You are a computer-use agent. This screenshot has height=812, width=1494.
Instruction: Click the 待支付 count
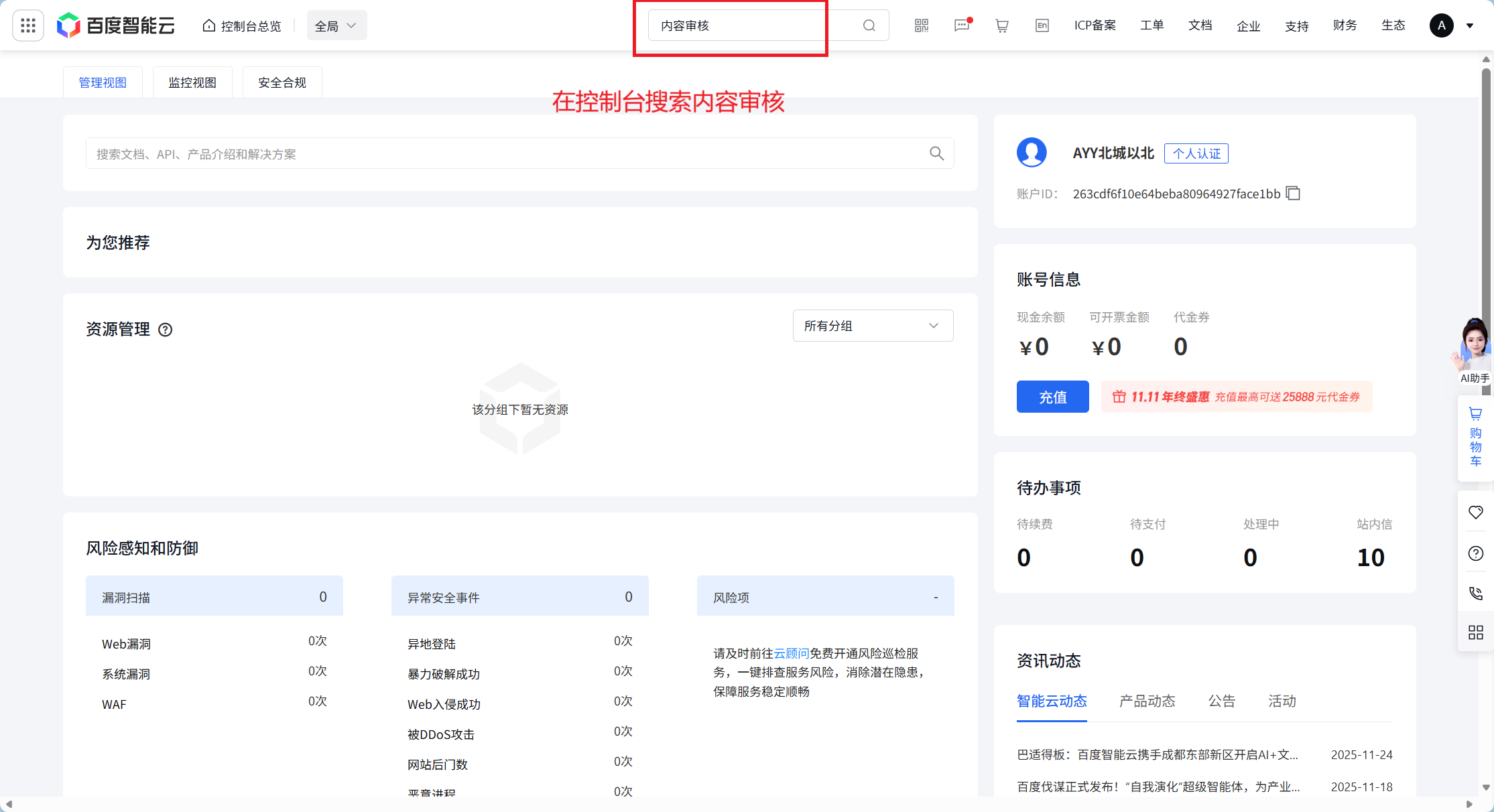(x=1137, y=557)
